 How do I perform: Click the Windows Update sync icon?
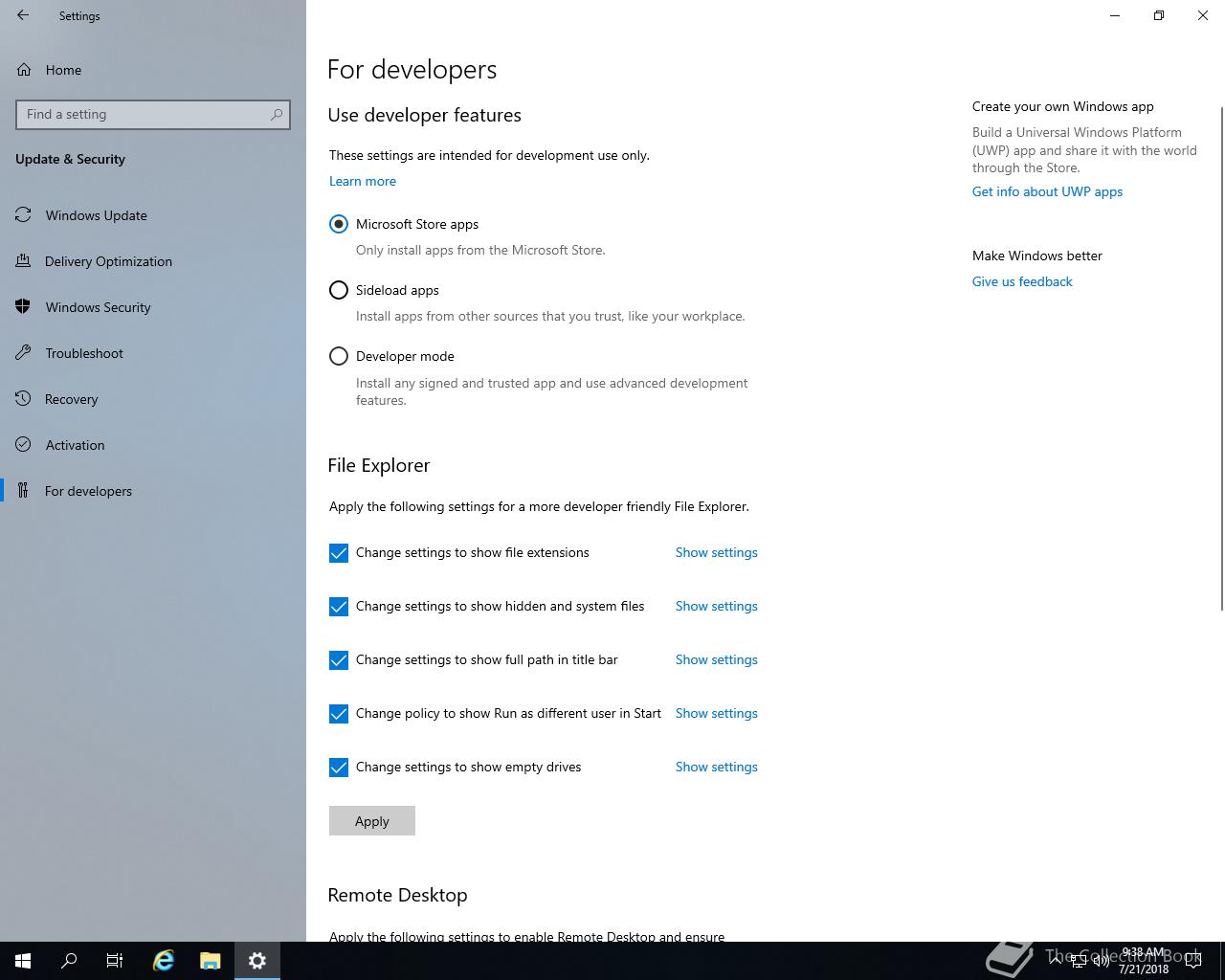(x=24, y=215)
